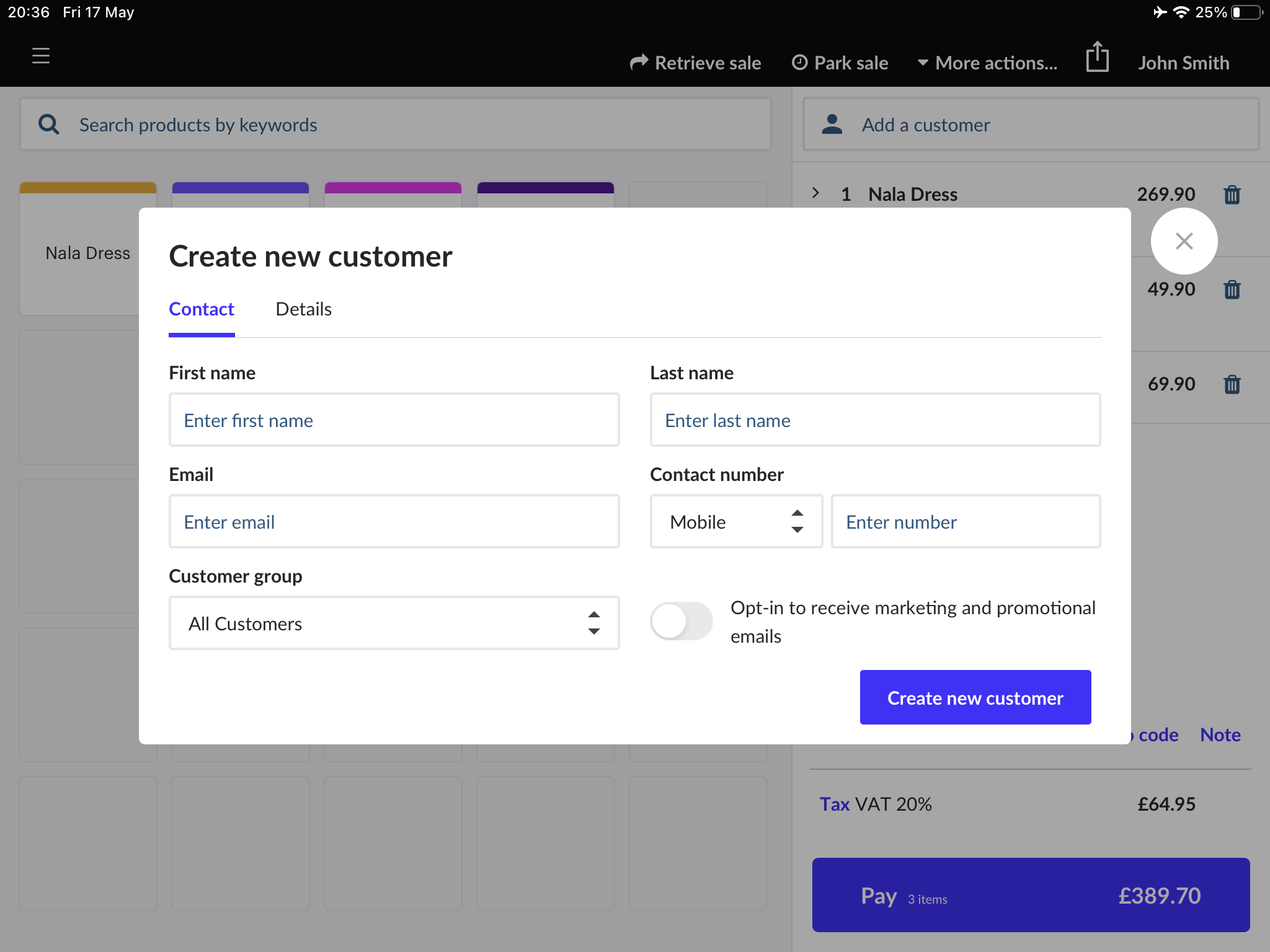Open the Mobile contact type dropdown
This screenshot has height=952, width=1270.
pos(735,522)
